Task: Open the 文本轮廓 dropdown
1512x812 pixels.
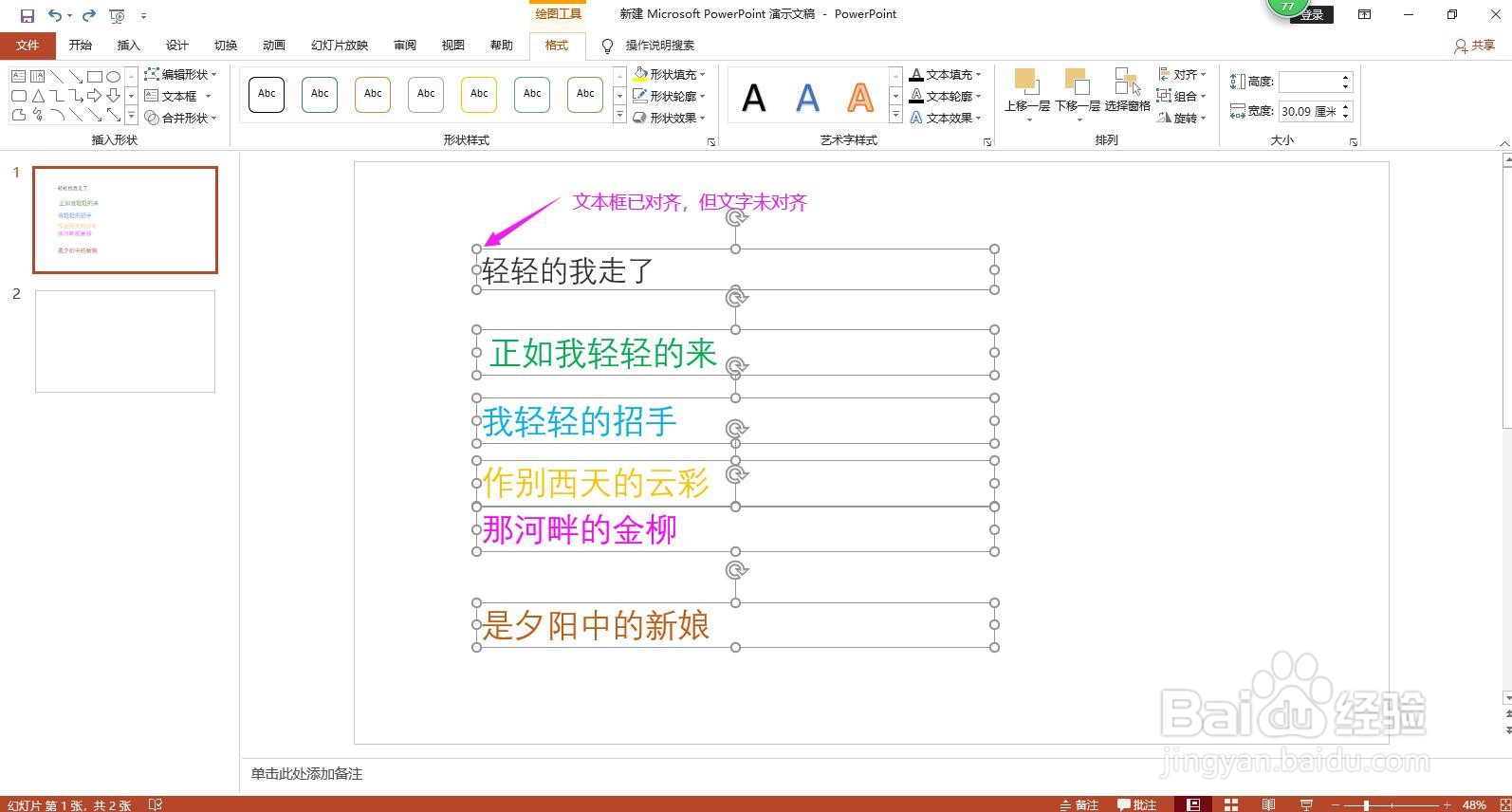Action: pyautogui.click(x=946, y=96)
